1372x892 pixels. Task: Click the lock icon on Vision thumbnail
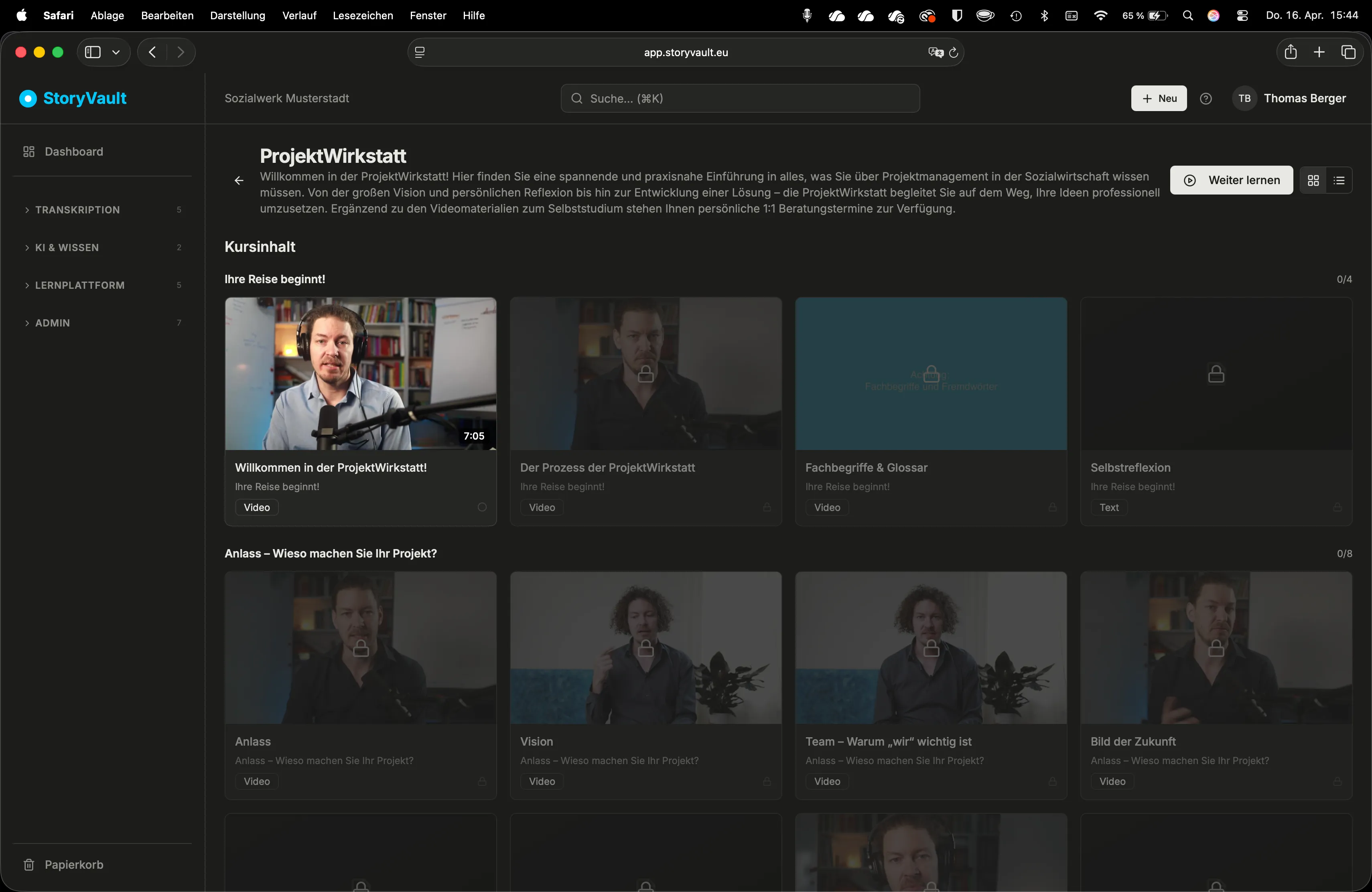645,648
